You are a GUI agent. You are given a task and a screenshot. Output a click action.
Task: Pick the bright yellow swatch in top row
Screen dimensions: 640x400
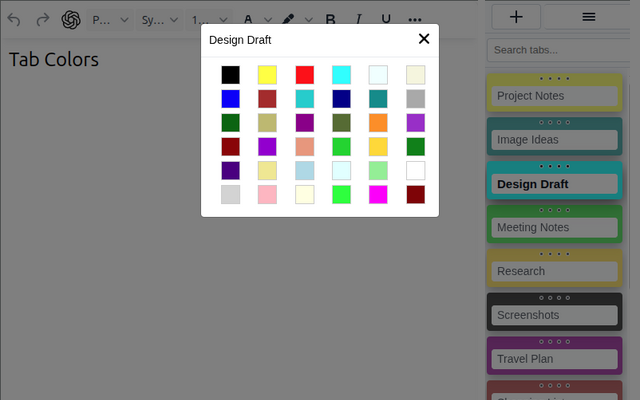point(267,75)
